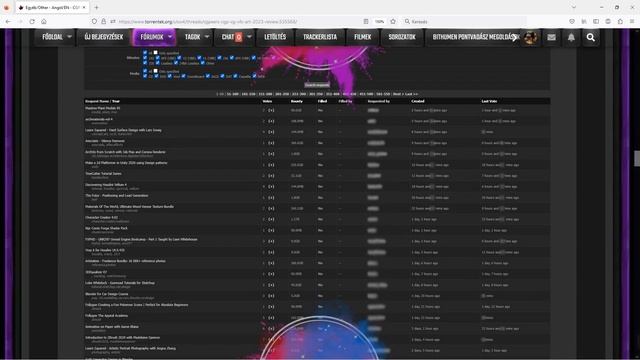This screenshot has width=640, height=360.
Task: Go to the LETÖLTÉS section
Action: click(x=275, y=37)
